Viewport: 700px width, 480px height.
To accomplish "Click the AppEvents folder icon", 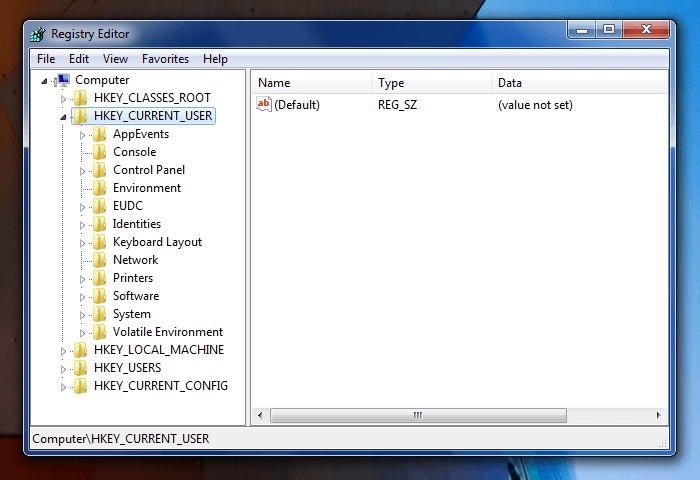I will 99,134.
